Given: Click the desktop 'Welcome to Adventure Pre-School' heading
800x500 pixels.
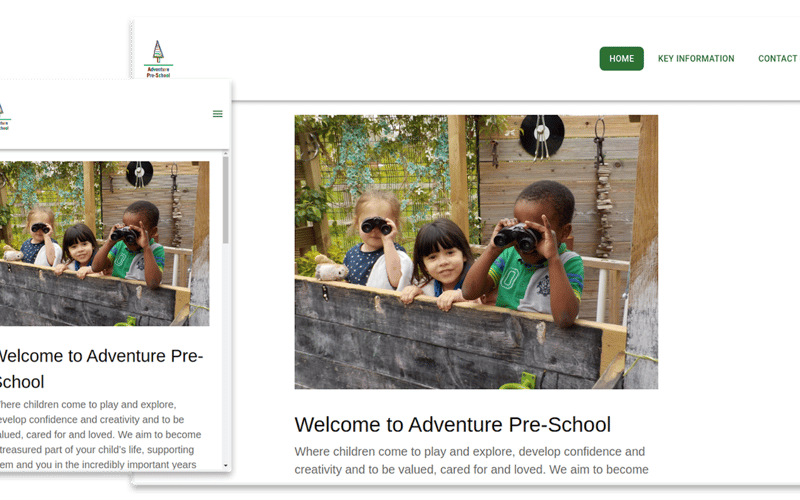Looking at the screenshot, I should [453, 424].
